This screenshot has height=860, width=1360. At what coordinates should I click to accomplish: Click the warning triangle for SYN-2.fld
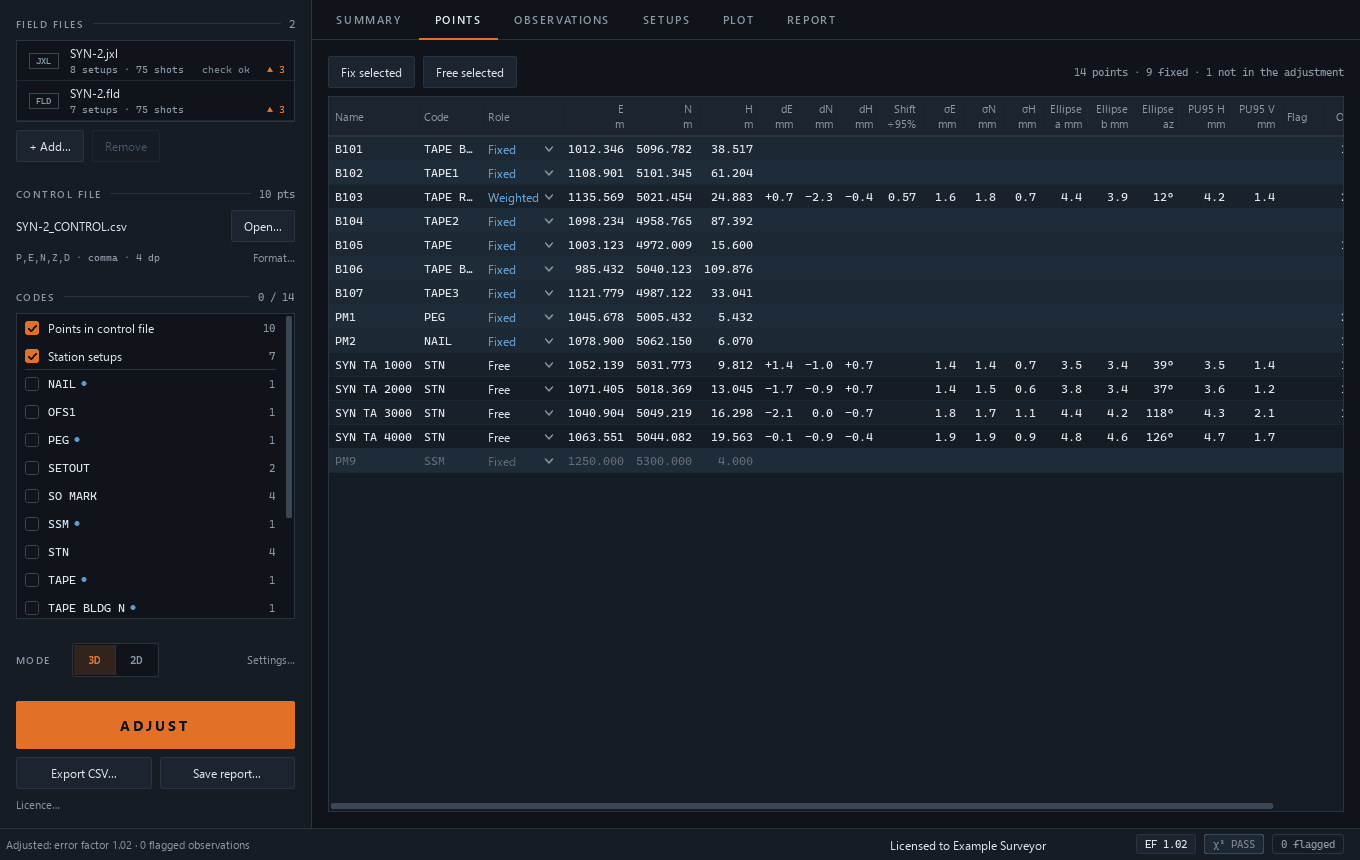coord(269,110)
